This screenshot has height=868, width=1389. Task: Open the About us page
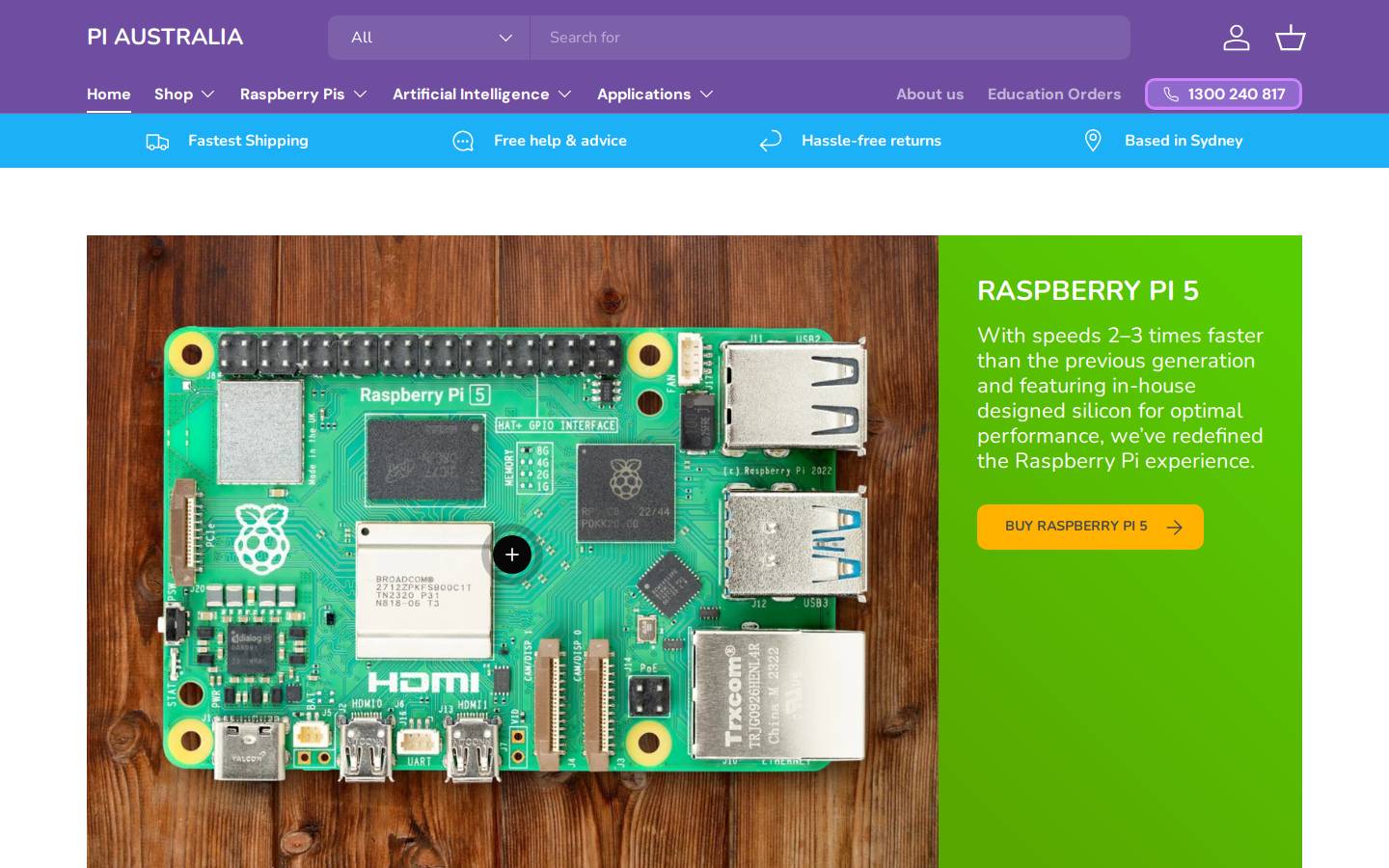[930, 95]
